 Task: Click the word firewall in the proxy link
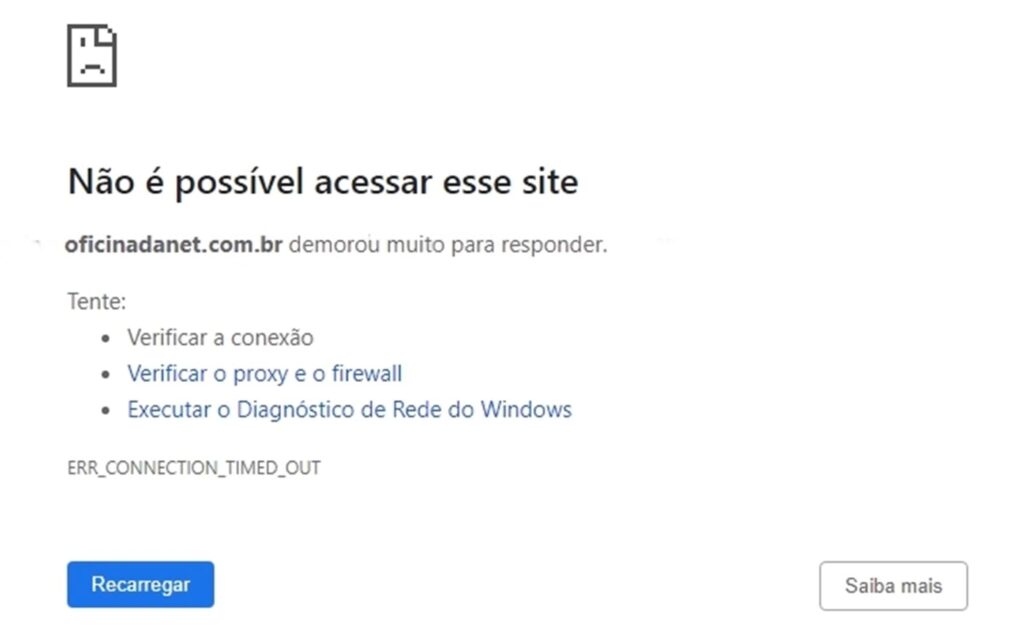pyautogui.click(x=366, y=374)
